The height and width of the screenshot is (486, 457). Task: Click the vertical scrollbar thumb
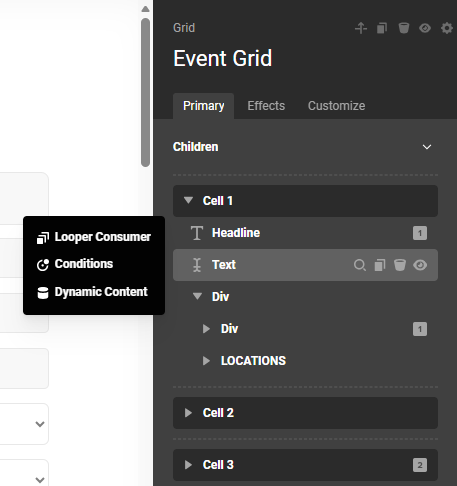145,93
